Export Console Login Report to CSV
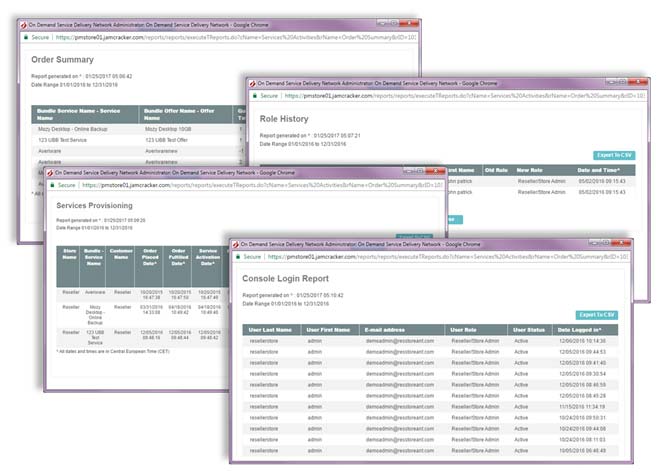Viewport: 660px width, 472px height. [596, 315]
